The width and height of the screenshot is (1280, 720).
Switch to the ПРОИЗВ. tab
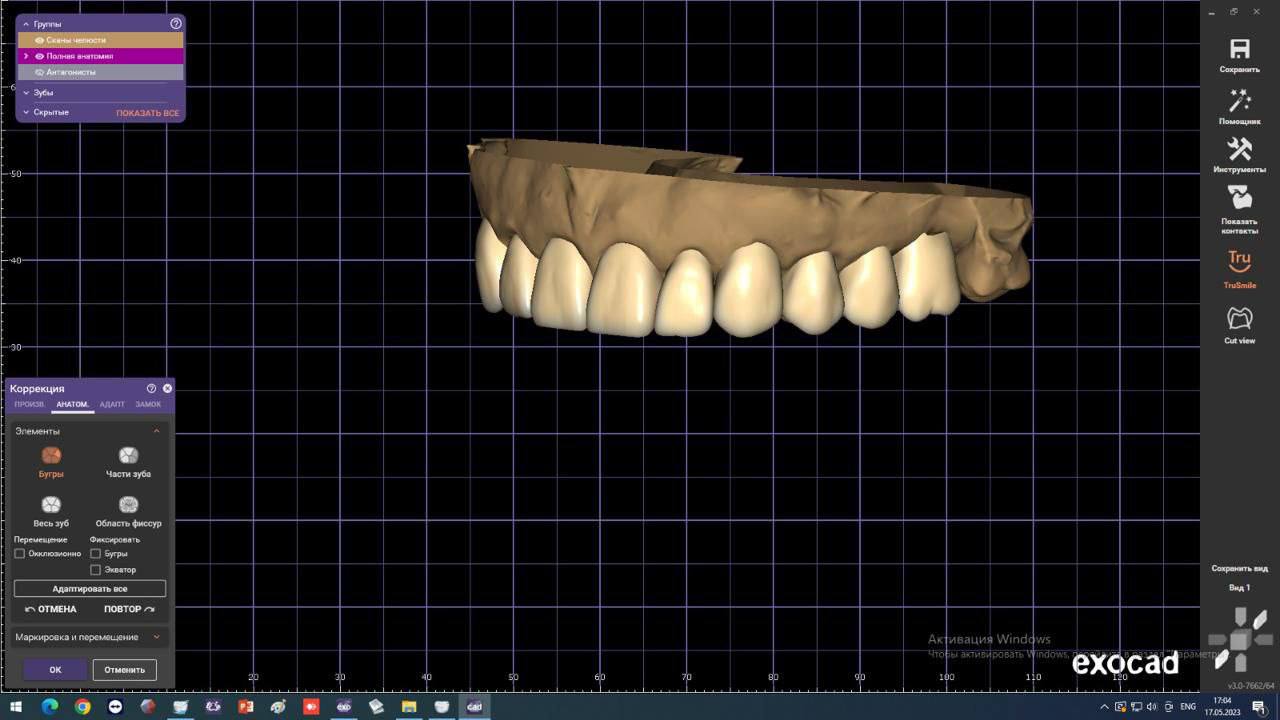[29, 404]
